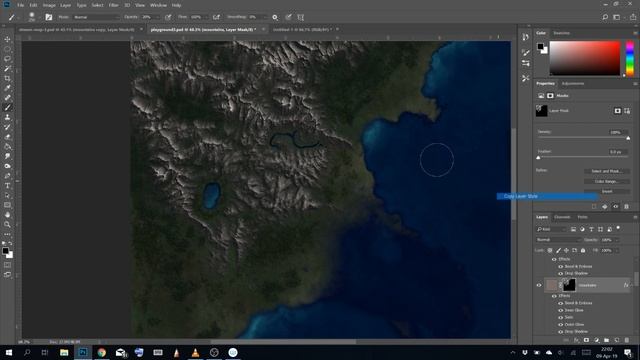Select the Pen tool
Image resolution: width=640 pixels, height=360 pixels.
point(7,176)
